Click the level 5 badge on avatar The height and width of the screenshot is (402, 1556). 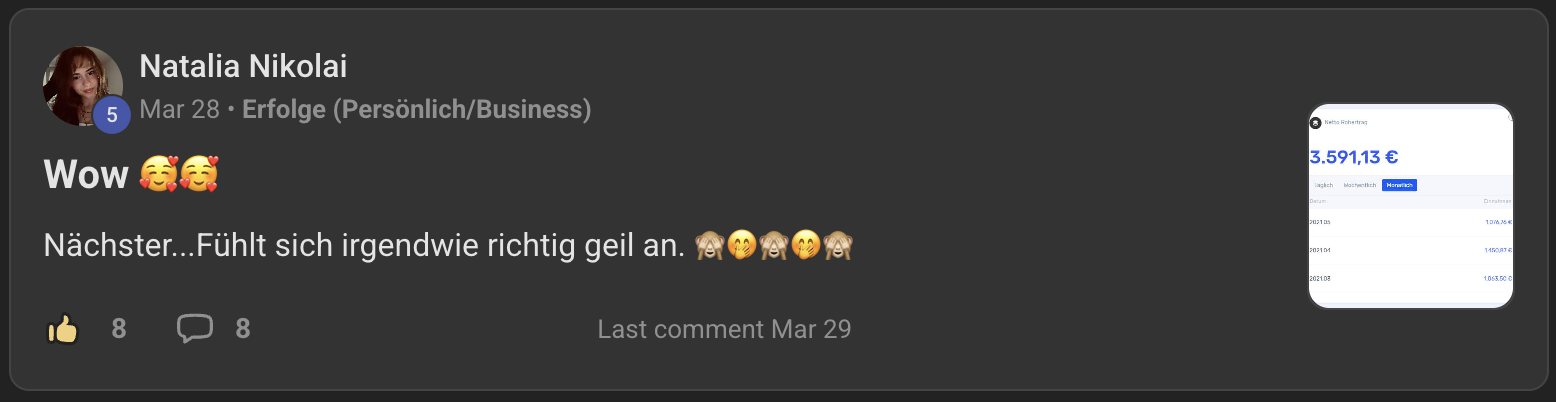112,115
